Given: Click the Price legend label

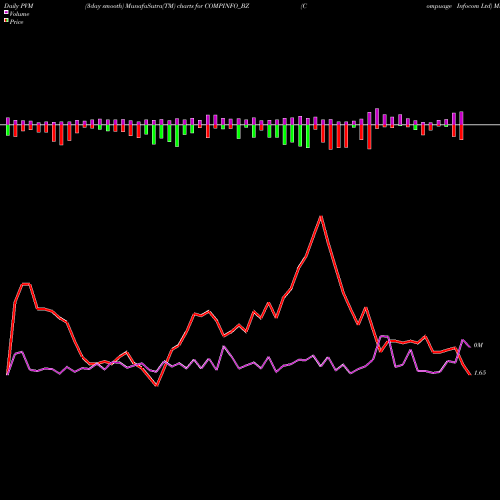Looking at the screenshot, I should click(16, 22).
